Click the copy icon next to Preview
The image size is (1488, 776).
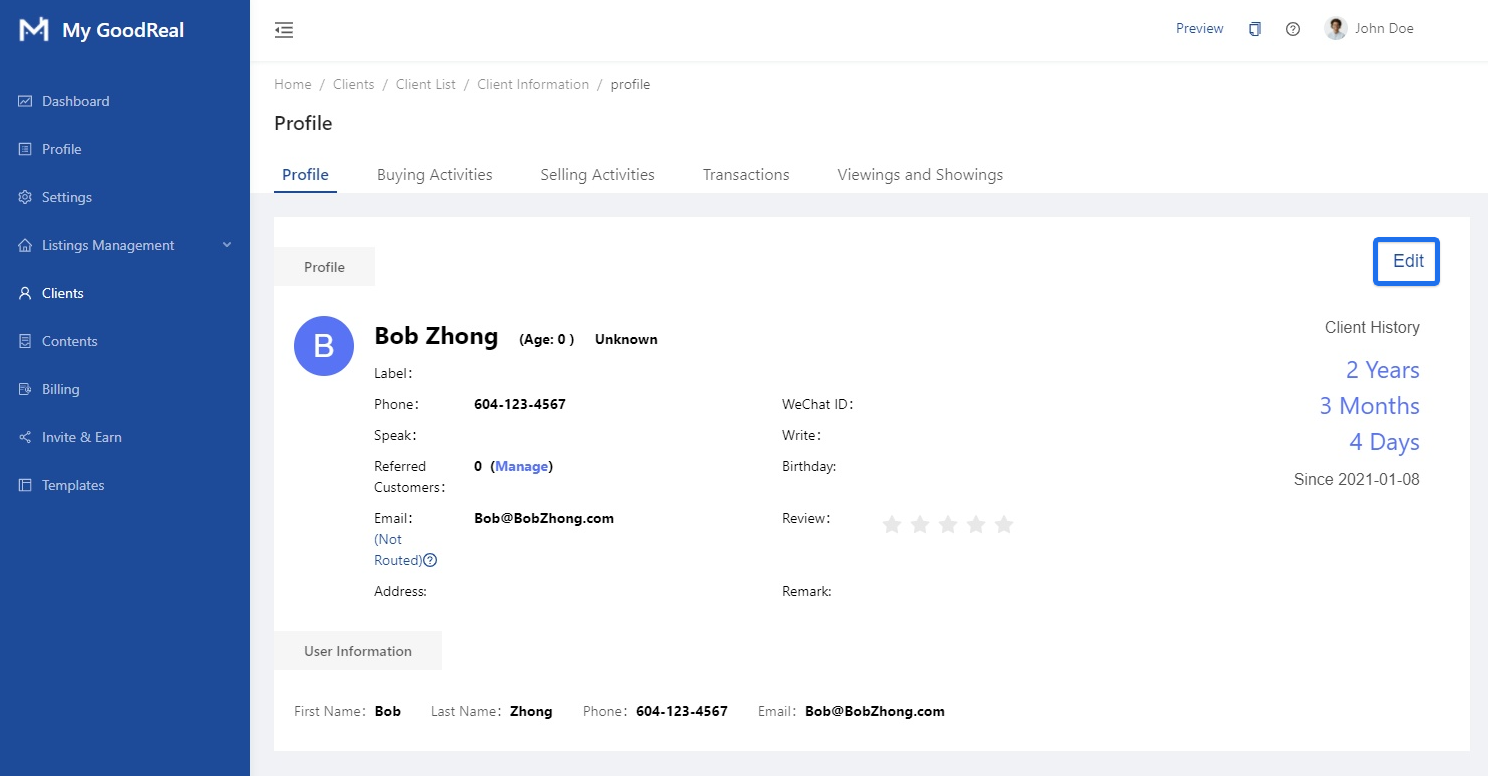1255,29
